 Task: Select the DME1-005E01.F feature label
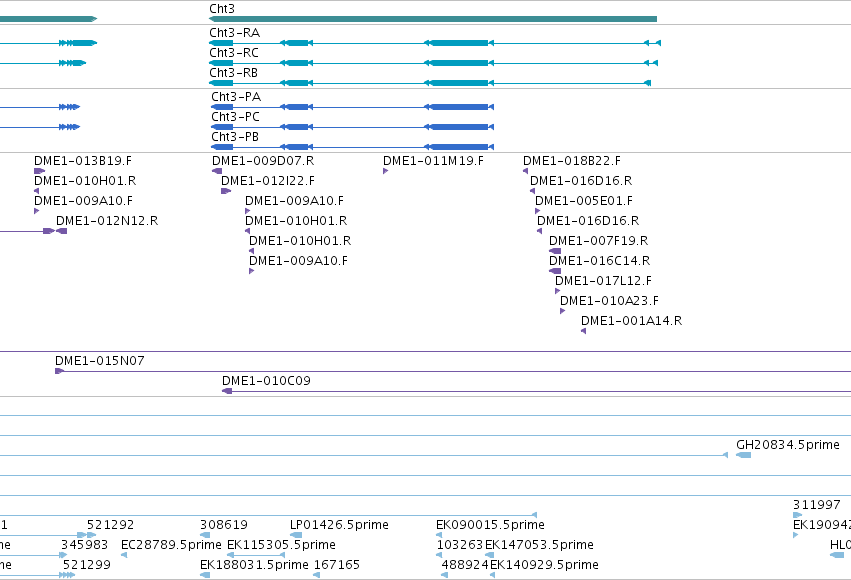click(x=584, y=201)
